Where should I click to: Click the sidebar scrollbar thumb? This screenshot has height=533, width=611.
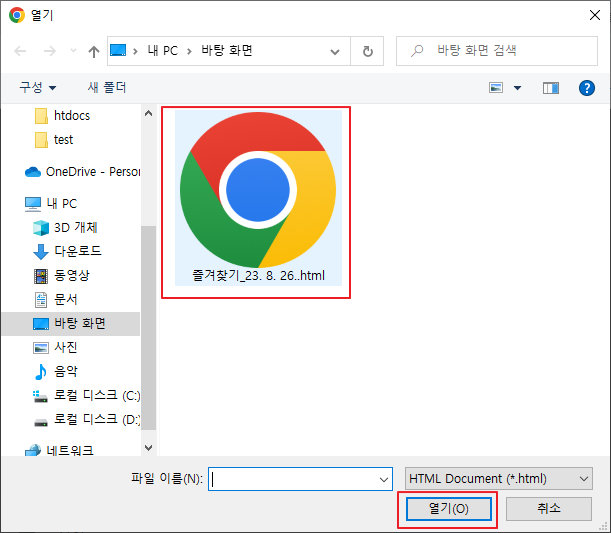point(148,327)
